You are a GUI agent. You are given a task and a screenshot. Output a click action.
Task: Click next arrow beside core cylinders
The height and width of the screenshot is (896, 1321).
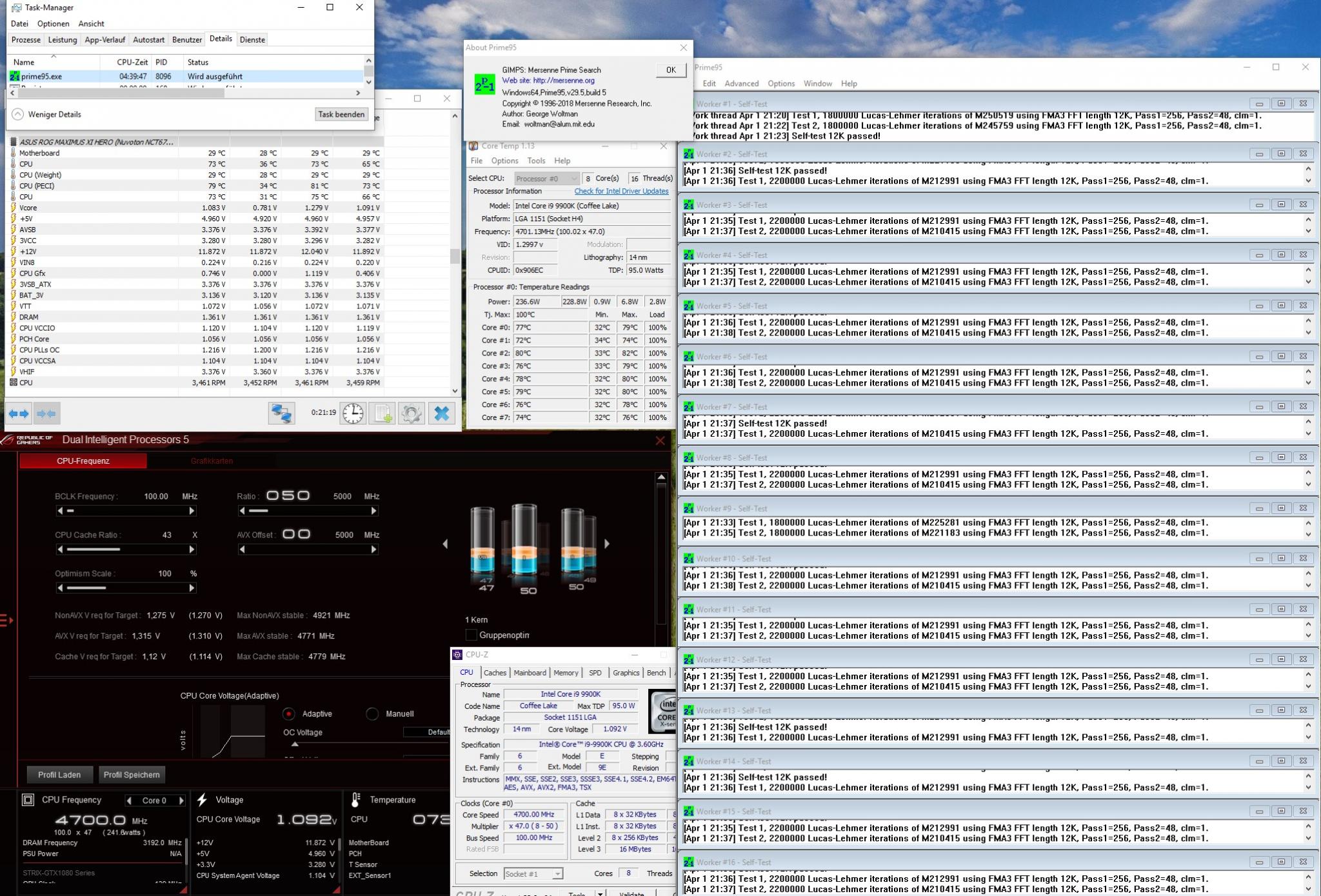[606, 544]
